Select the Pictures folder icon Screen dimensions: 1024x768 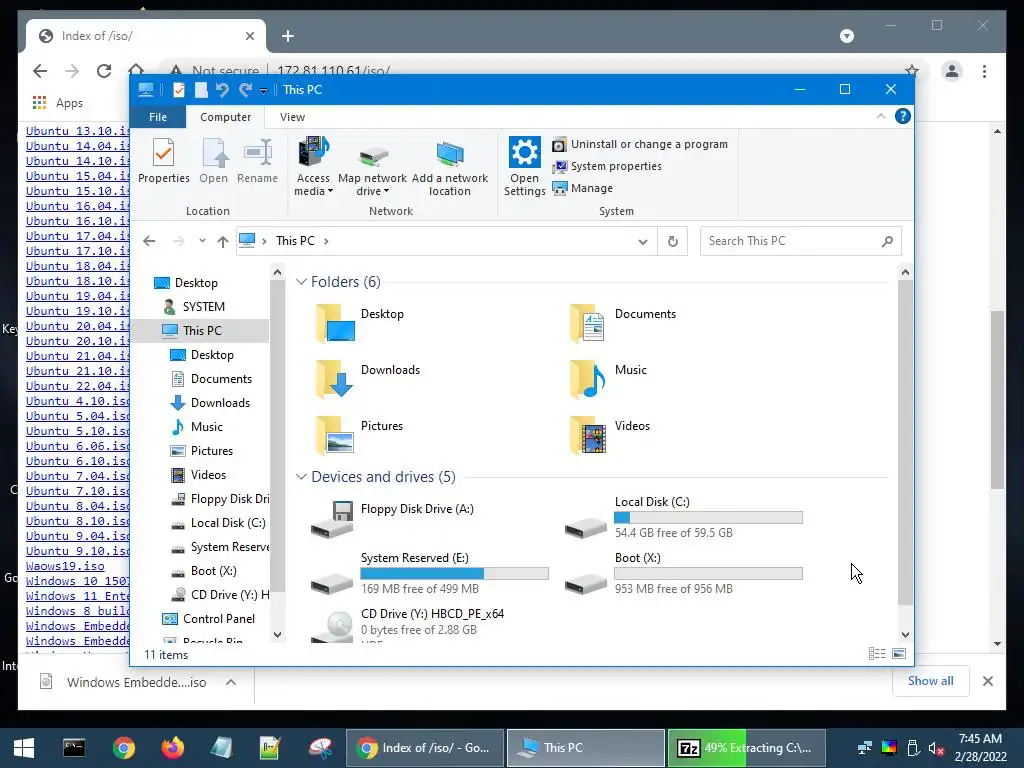coord(334,435)
